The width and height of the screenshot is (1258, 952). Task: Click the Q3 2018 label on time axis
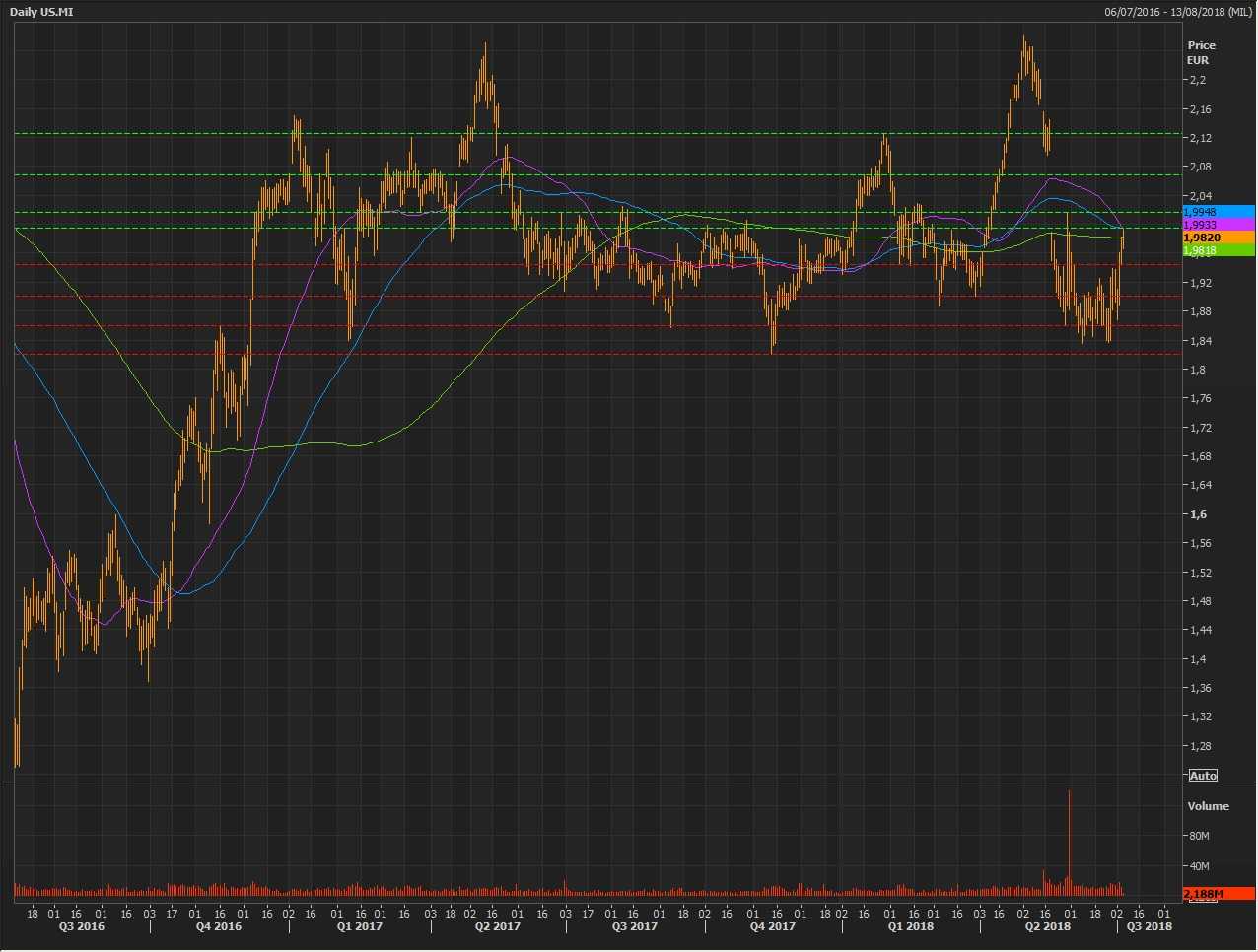point(1150,926)
